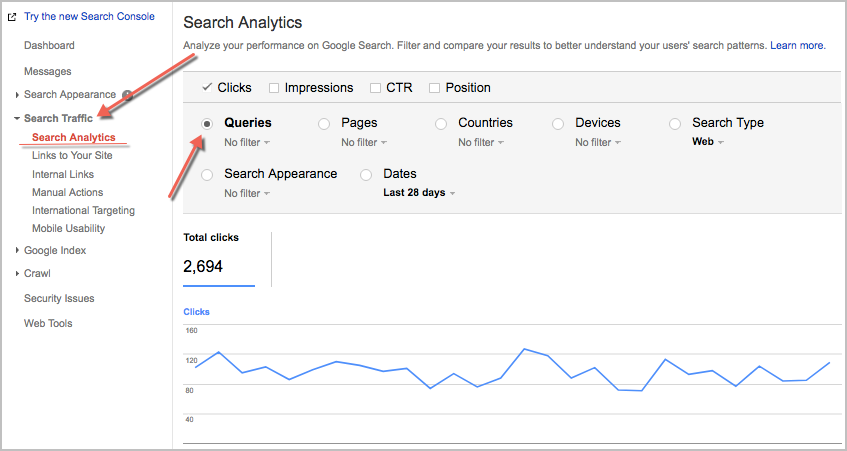The width and height of the screenshot is (847, 451).
Task: Select the Dates radio button
Action: point(366,174)
